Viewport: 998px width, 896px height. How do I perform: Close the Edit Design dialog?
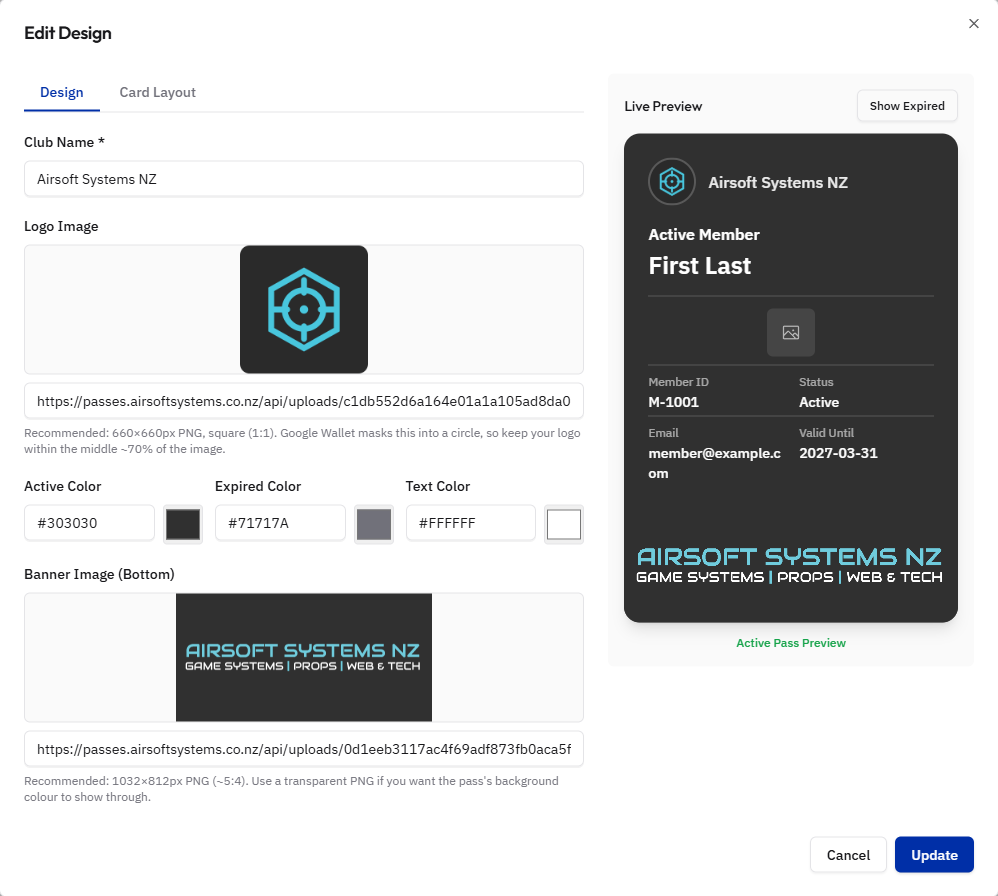[973, 24]
